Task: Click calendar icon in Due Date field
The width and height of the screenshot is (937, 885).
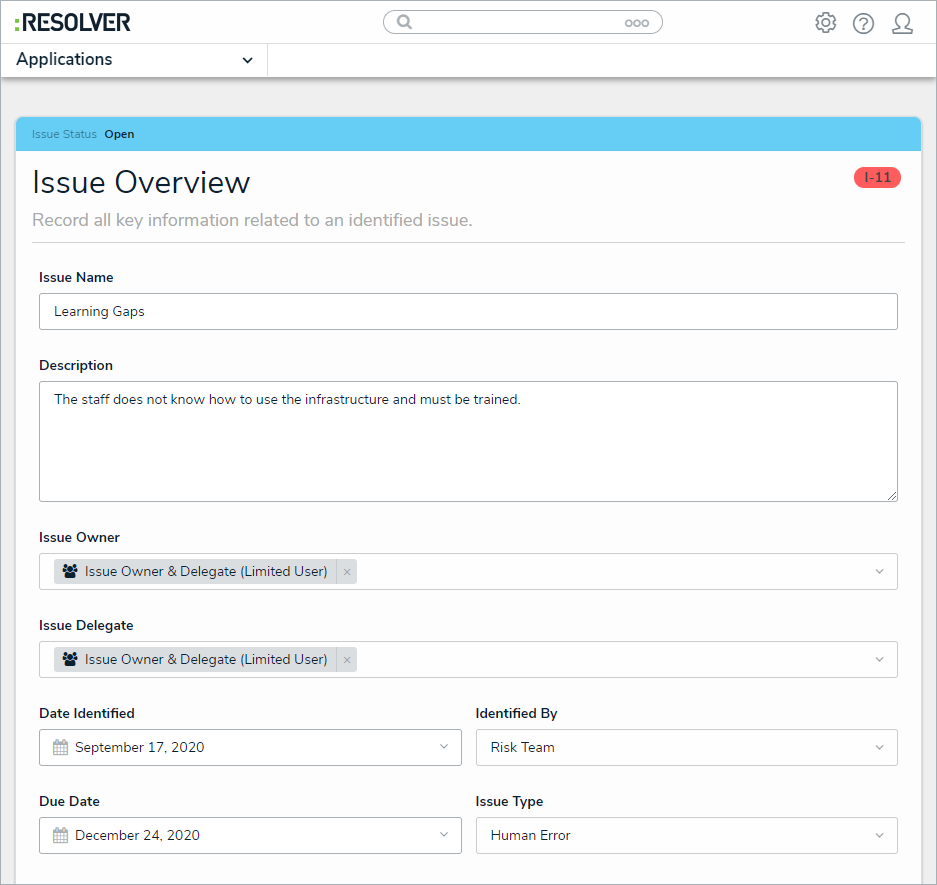Action: (x=60, y=835)
